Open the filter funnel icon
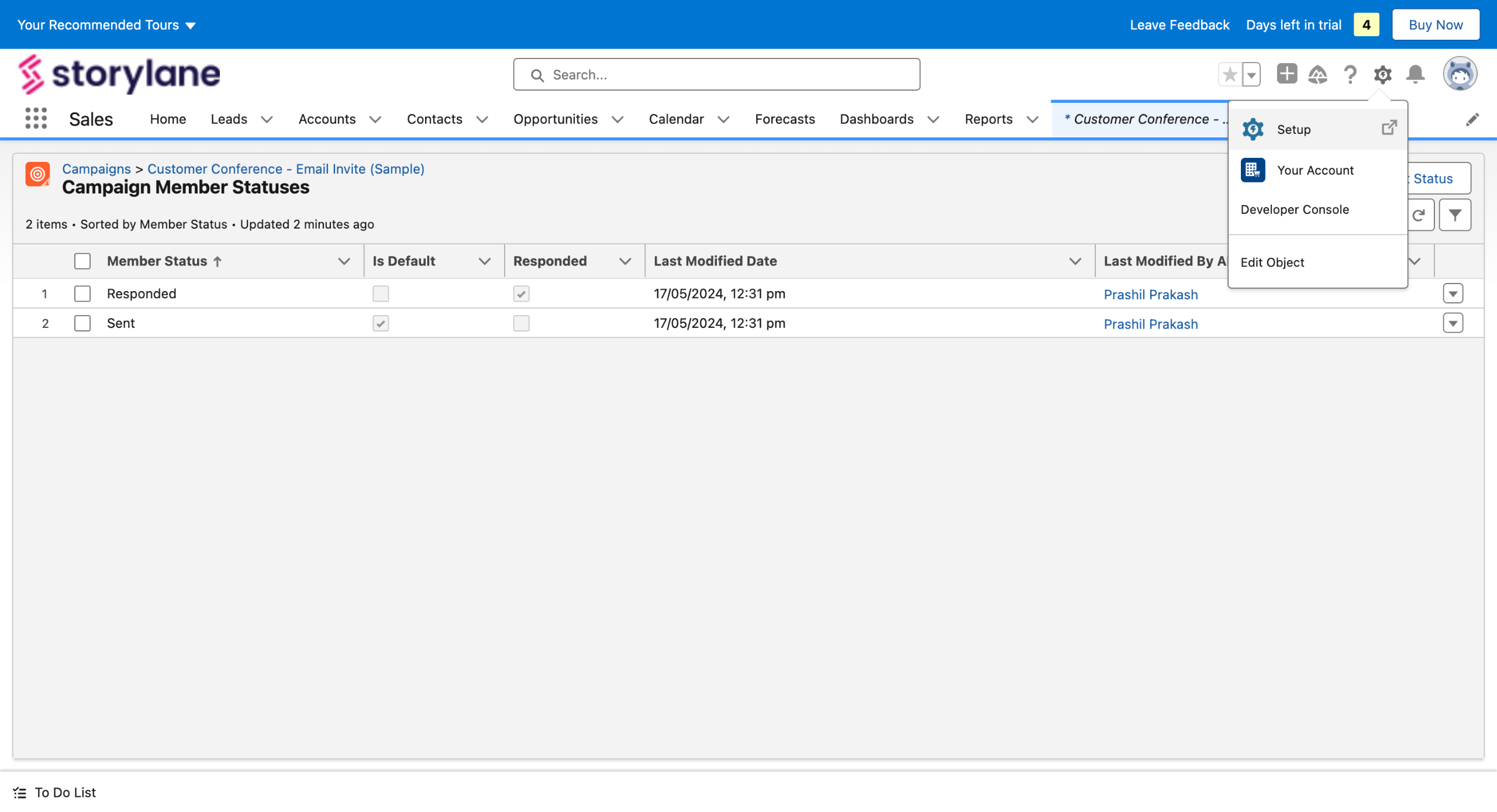 [x=1455, y=215]
